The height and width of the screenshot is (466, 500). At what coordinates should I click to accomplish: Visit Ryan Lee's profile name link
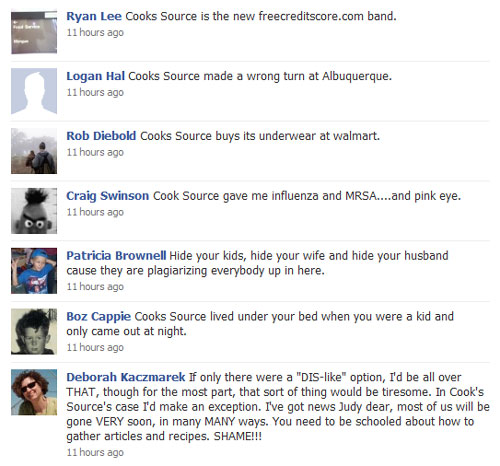tap(94, 16)
